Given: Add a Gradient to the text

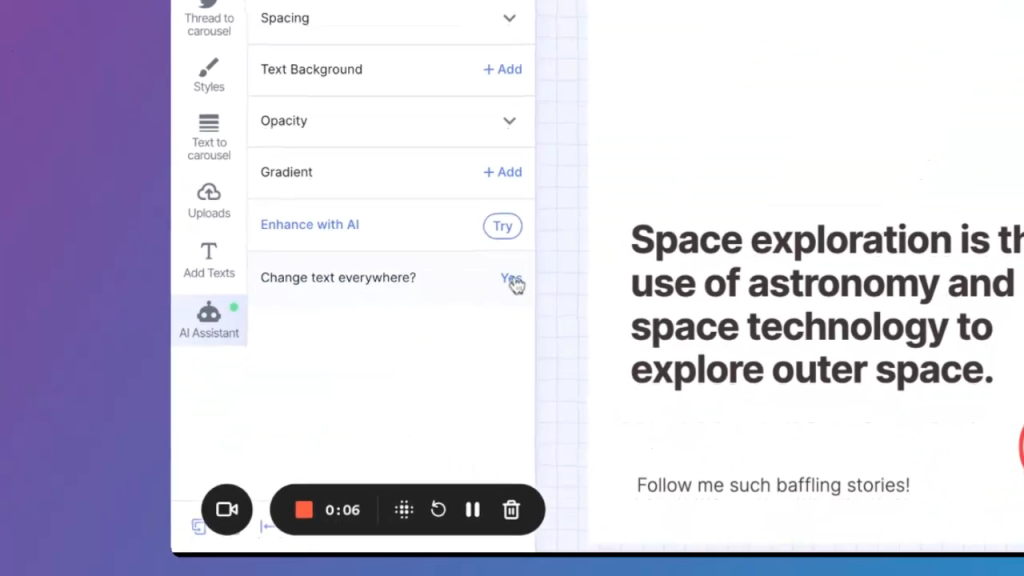Looking at the screenshot, I should [502, 172].
